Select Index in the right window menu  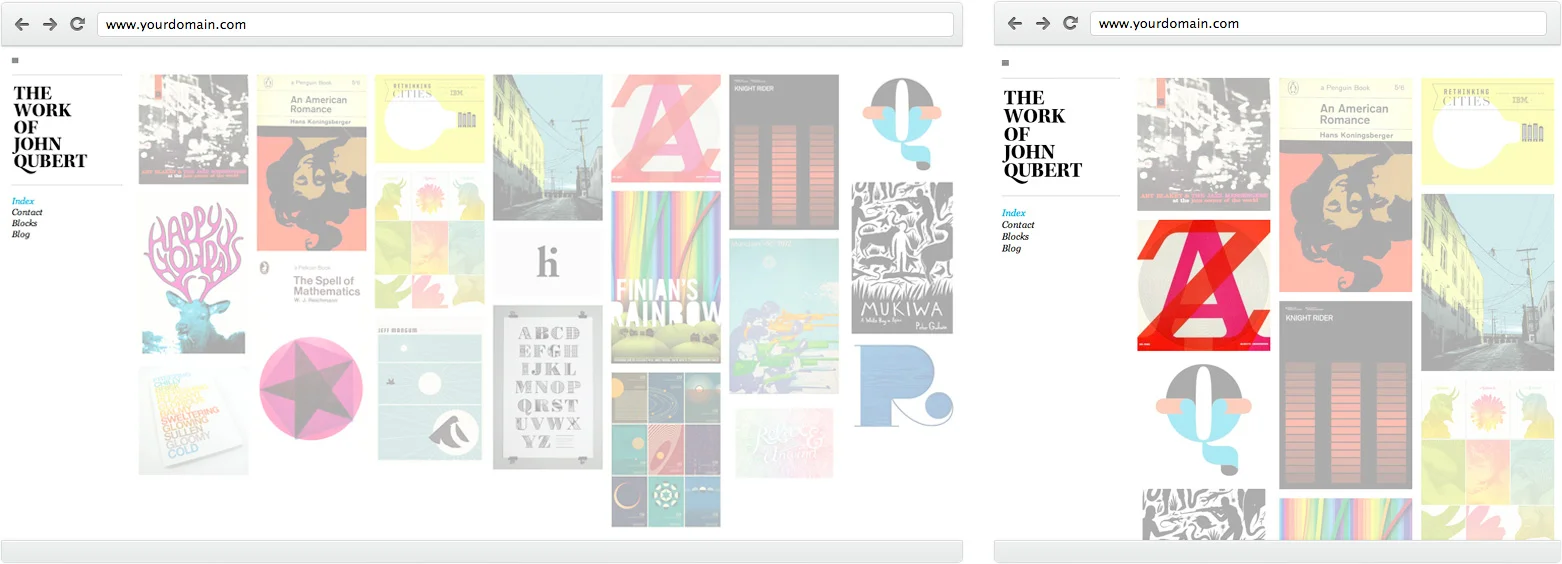[x=1014, y=213]
